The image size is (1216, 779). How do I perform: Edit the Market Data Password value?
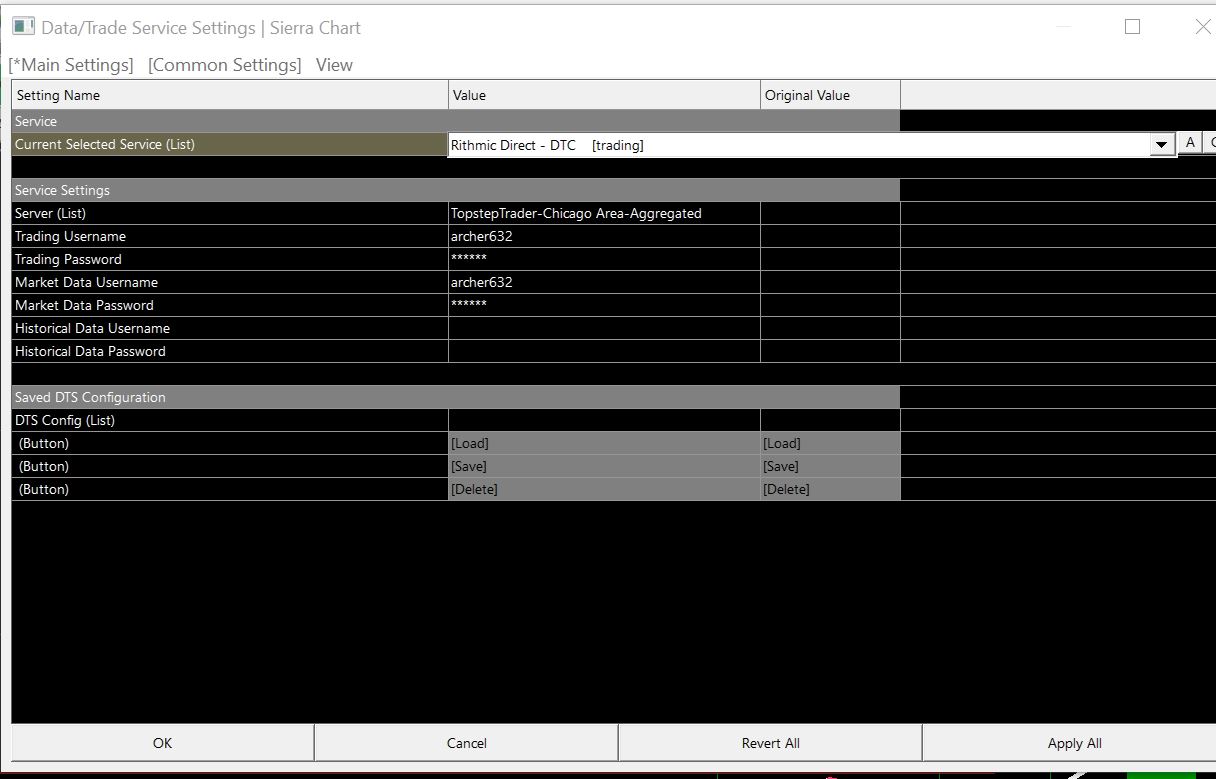[x=604, y=305]
